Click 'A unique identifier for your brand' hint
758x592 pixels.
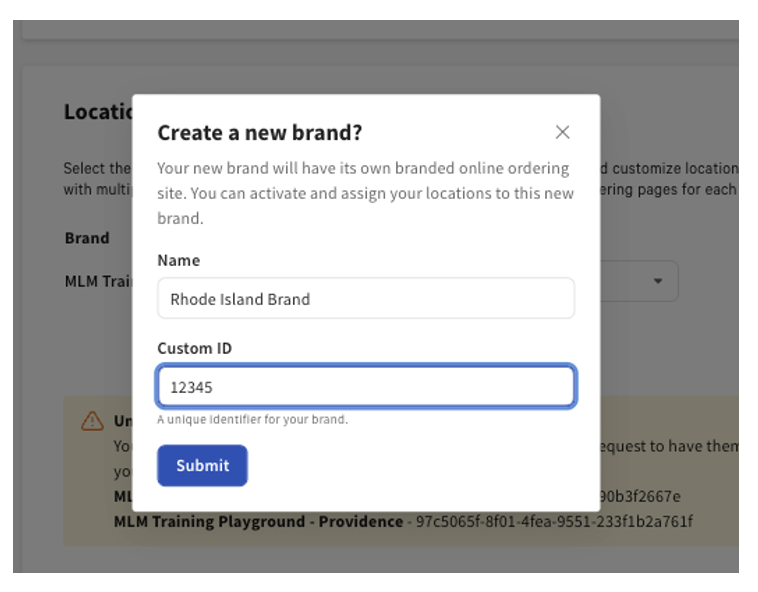point(252,420)
